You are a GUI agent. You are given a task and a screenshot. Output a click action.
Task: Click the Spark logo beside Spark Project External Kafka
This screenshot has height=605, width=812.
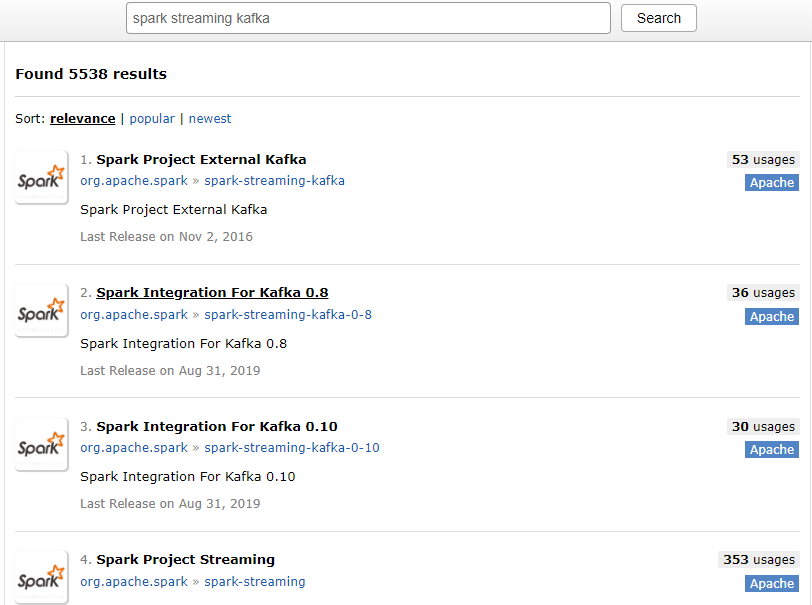41,177
